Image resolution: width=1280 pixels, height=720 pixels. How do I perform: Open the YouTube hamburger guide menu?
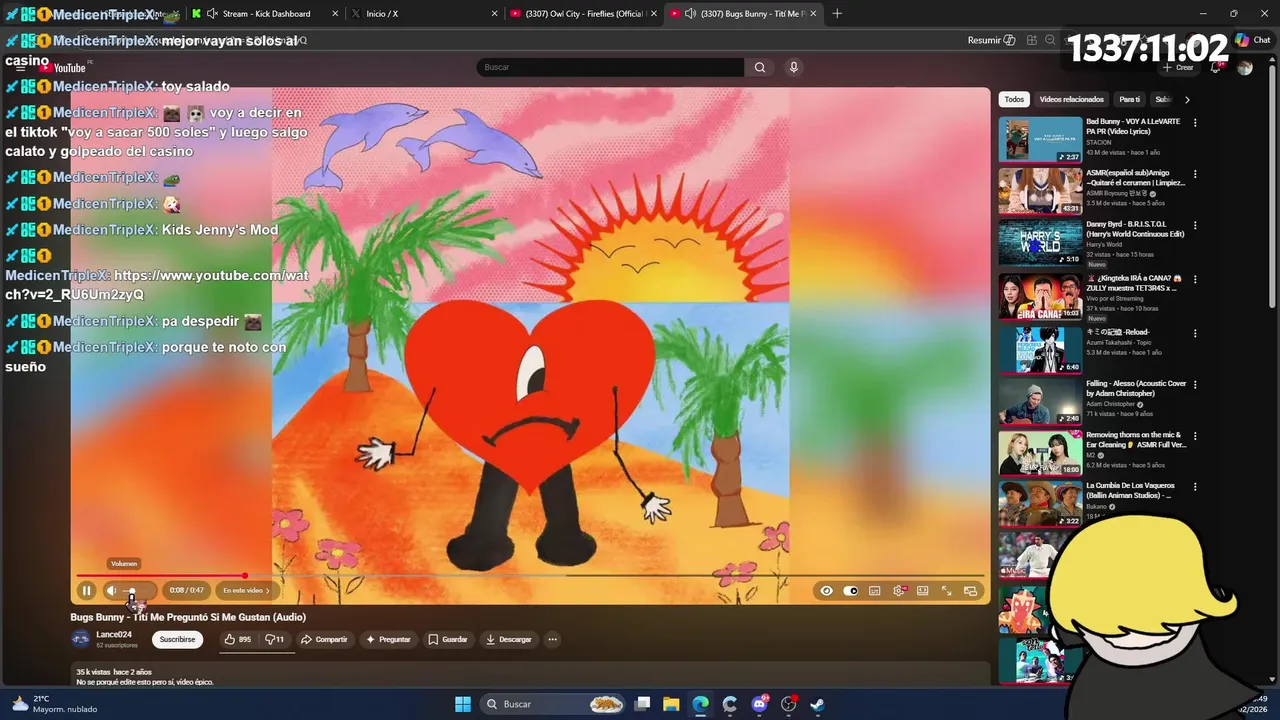[20, 68]
